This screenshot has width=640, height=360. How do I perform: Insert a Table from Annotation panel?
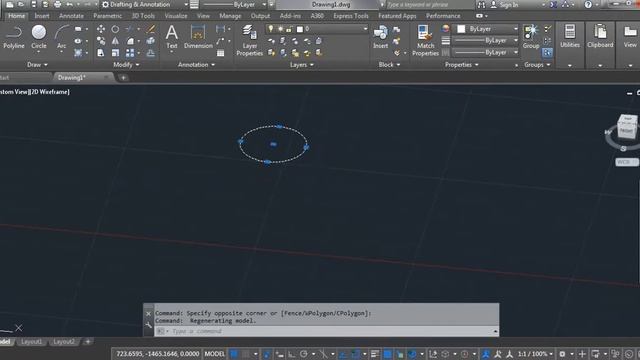point(220,53)
